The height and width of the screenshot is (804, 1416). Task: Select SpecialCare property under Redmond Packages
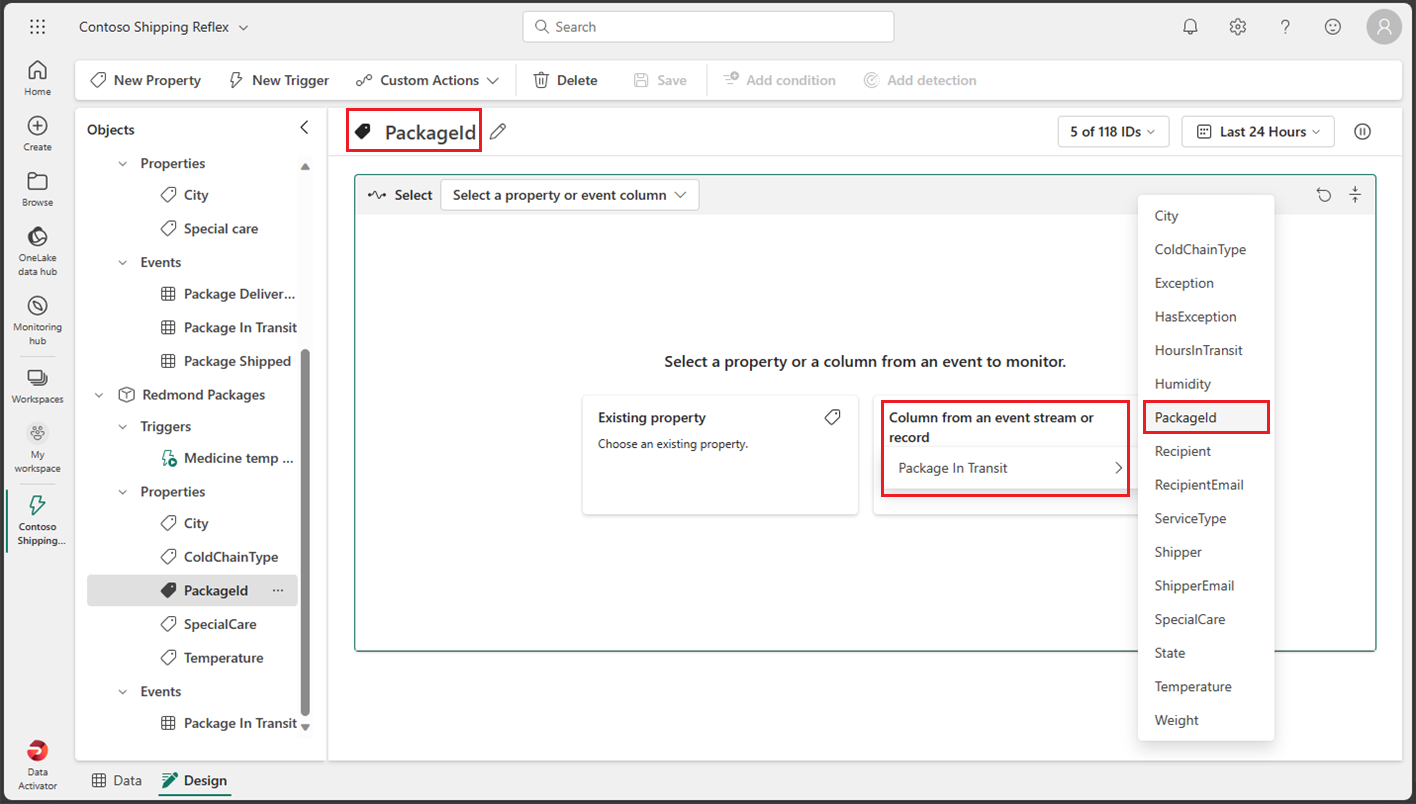(208, 624)
